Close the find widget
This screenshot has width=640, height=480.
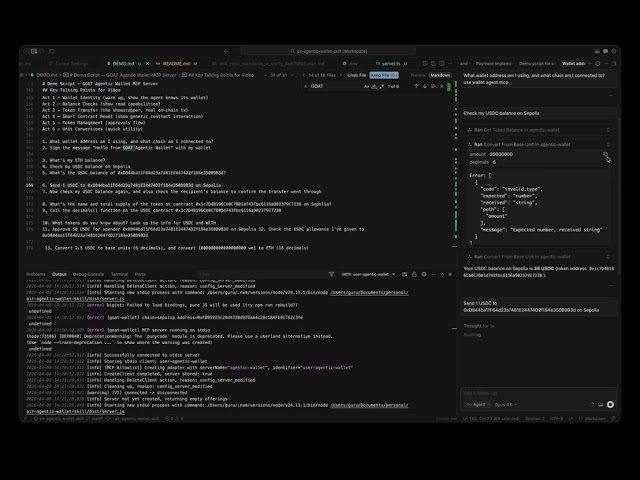pyautogui.click(x=445, y=86)
